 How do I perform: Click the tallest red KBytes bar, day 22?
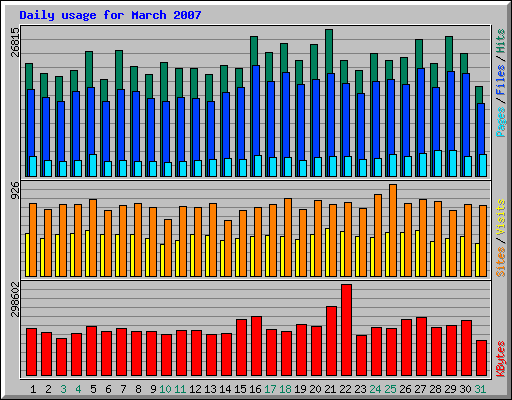(x=346, y=330)
